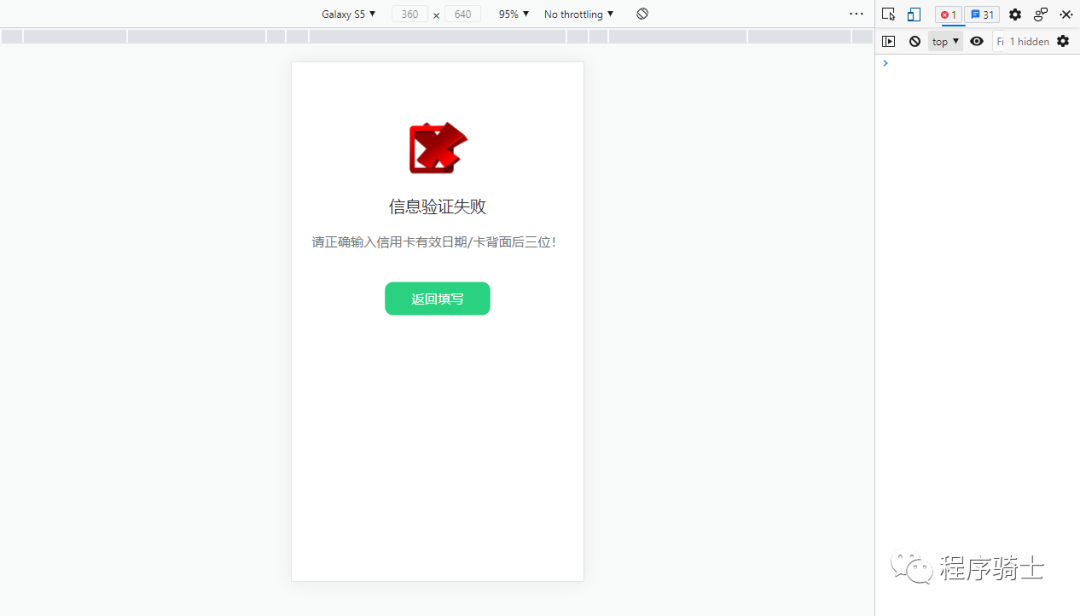The image size is (1080, 616).
Task: Click the device width 360 field
Action: [409, 13]
